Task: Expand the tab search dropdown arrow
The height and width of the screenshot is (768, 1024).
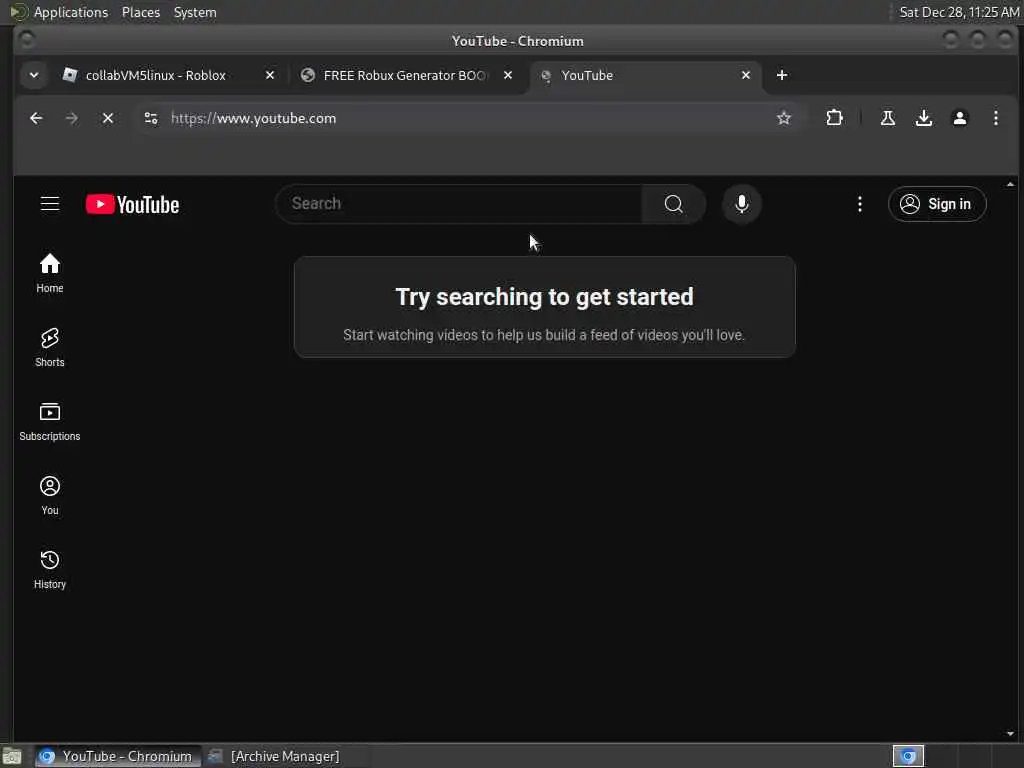Action: coord(34,75)
